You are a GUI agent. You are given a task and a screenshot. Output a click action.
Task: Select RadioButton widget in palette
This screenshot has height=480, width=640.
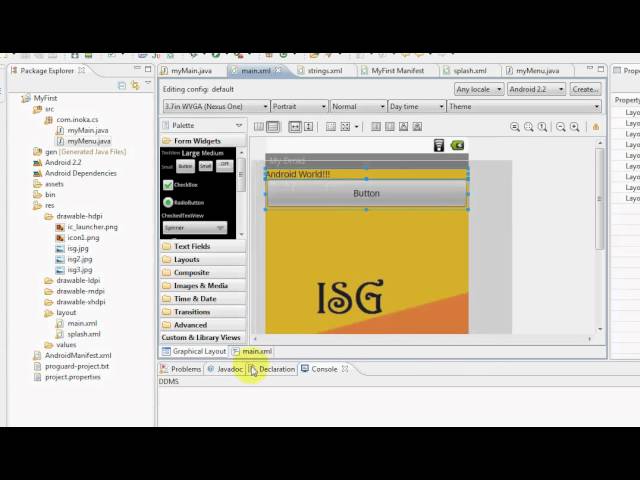(x=183, y=202)
